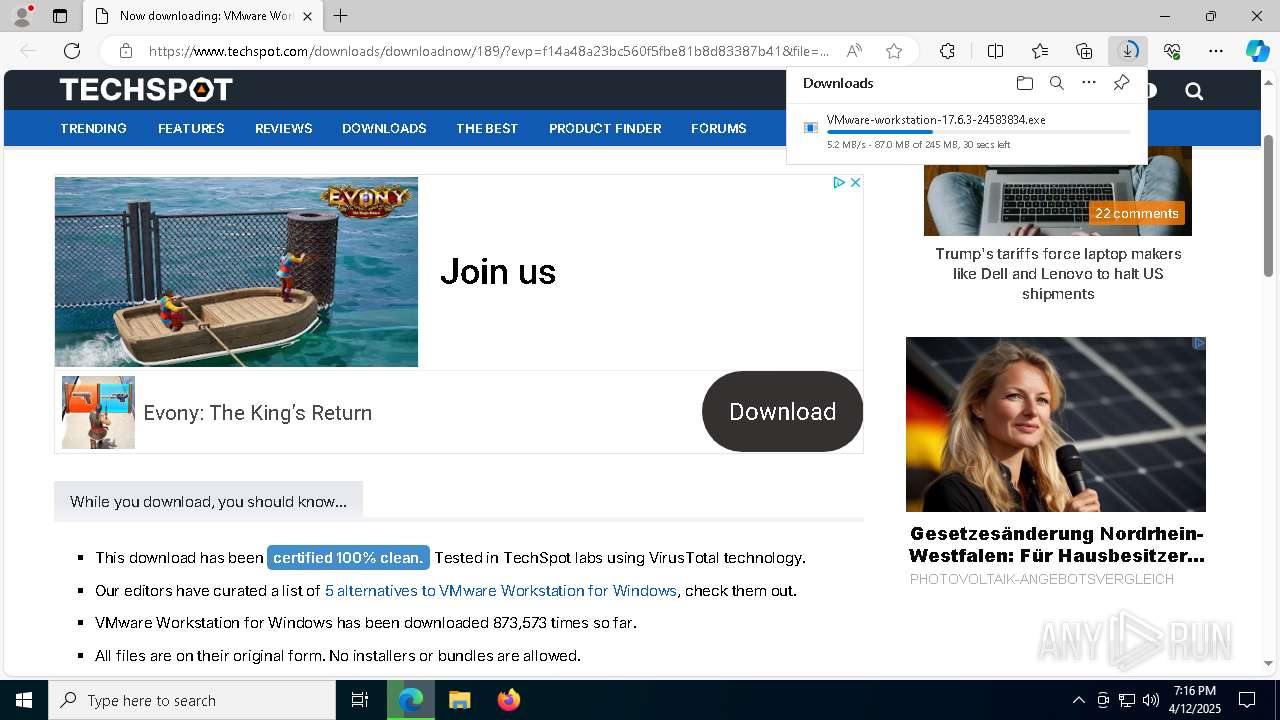Click the Evony boat game ad image
Image resolution: width=1280 pixels, height=720 pixels.
pyautogui.click(x=237, y=272)
